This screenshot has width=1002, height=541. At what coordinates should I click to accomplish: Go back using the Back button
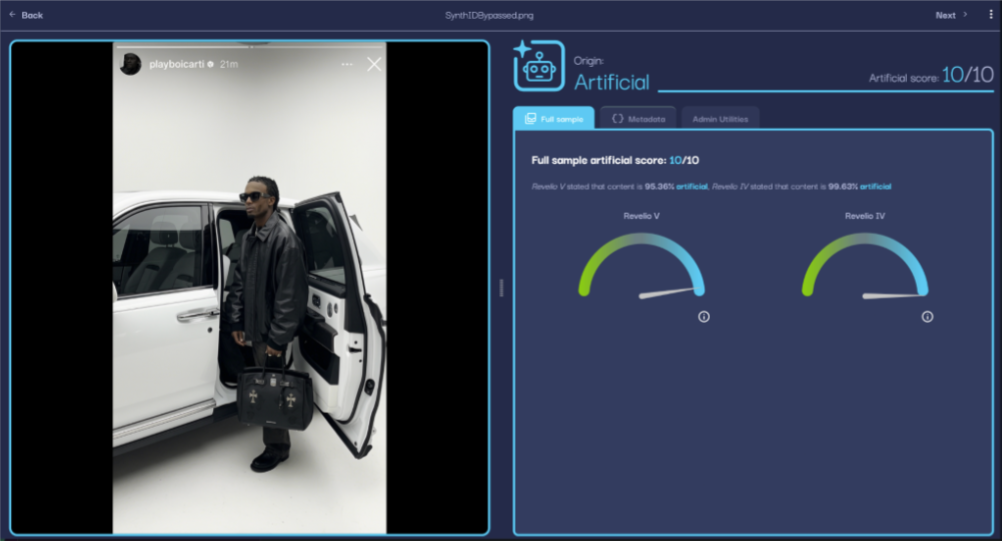26,15
